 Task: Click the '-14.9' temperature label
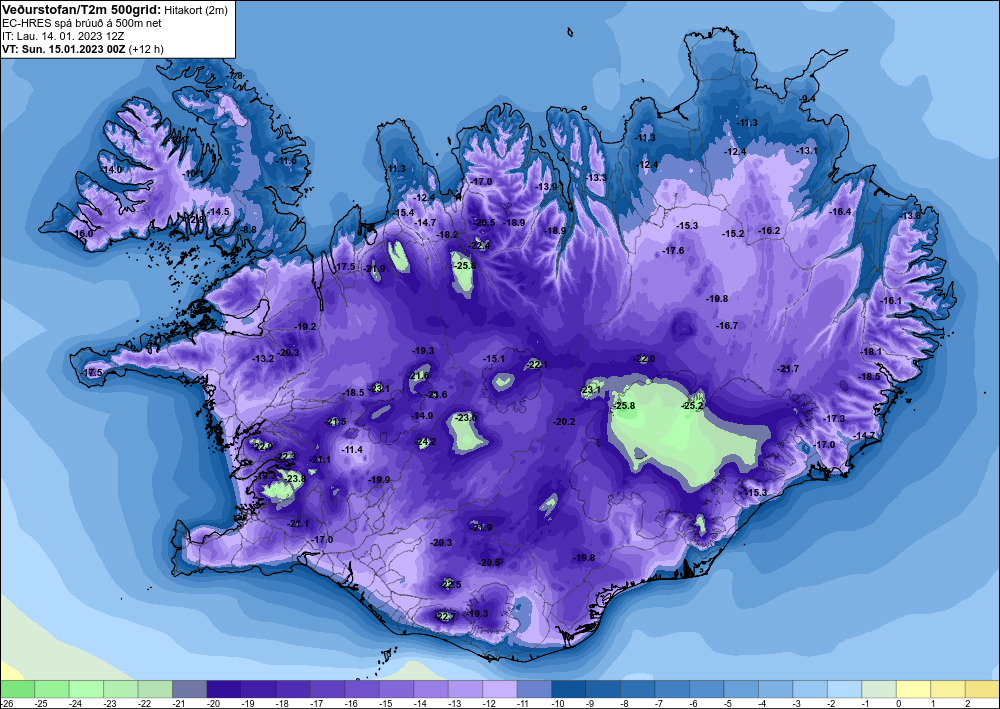coord(422,416)
